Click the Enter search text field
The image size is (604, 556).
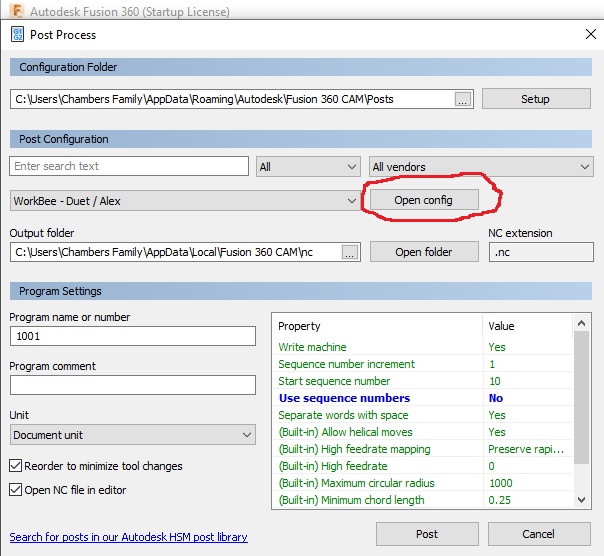129,166
